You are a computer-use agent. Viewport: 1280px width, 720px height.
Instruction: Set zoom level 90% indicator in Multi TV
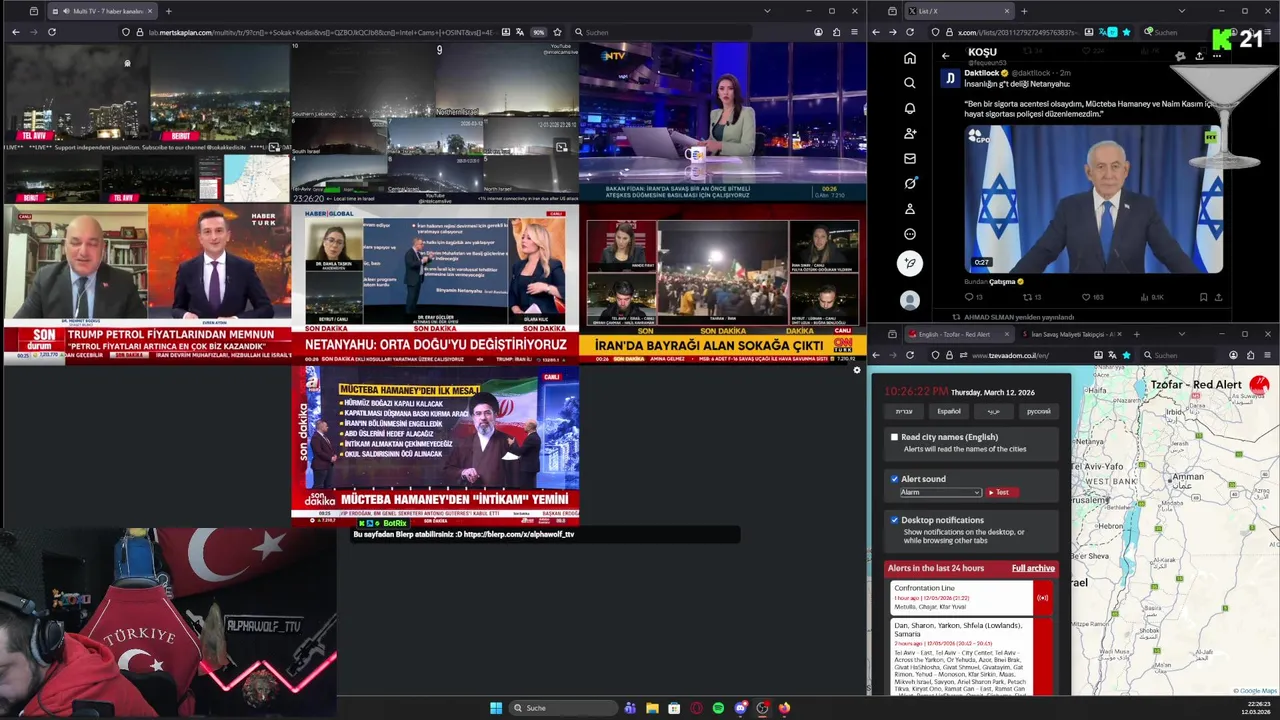pyautogui.click(x=538, y=32)
